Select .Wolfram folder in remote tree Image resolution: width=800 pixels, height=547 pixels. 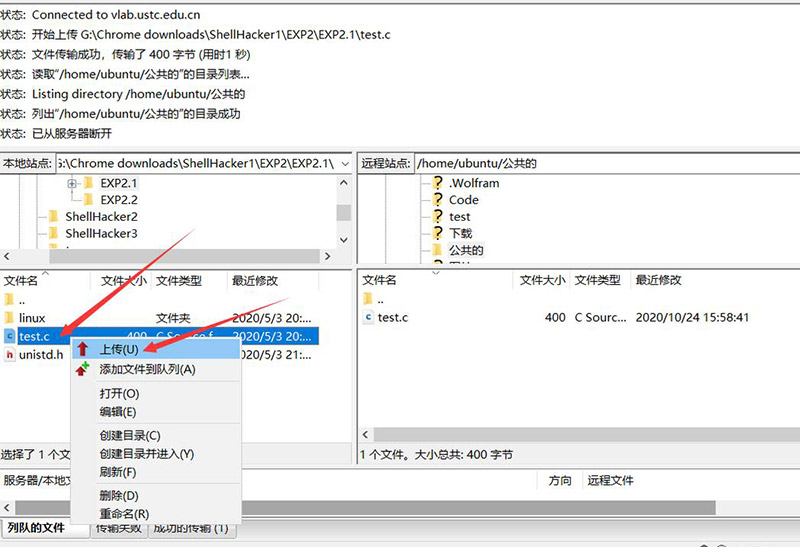point(474,183)
